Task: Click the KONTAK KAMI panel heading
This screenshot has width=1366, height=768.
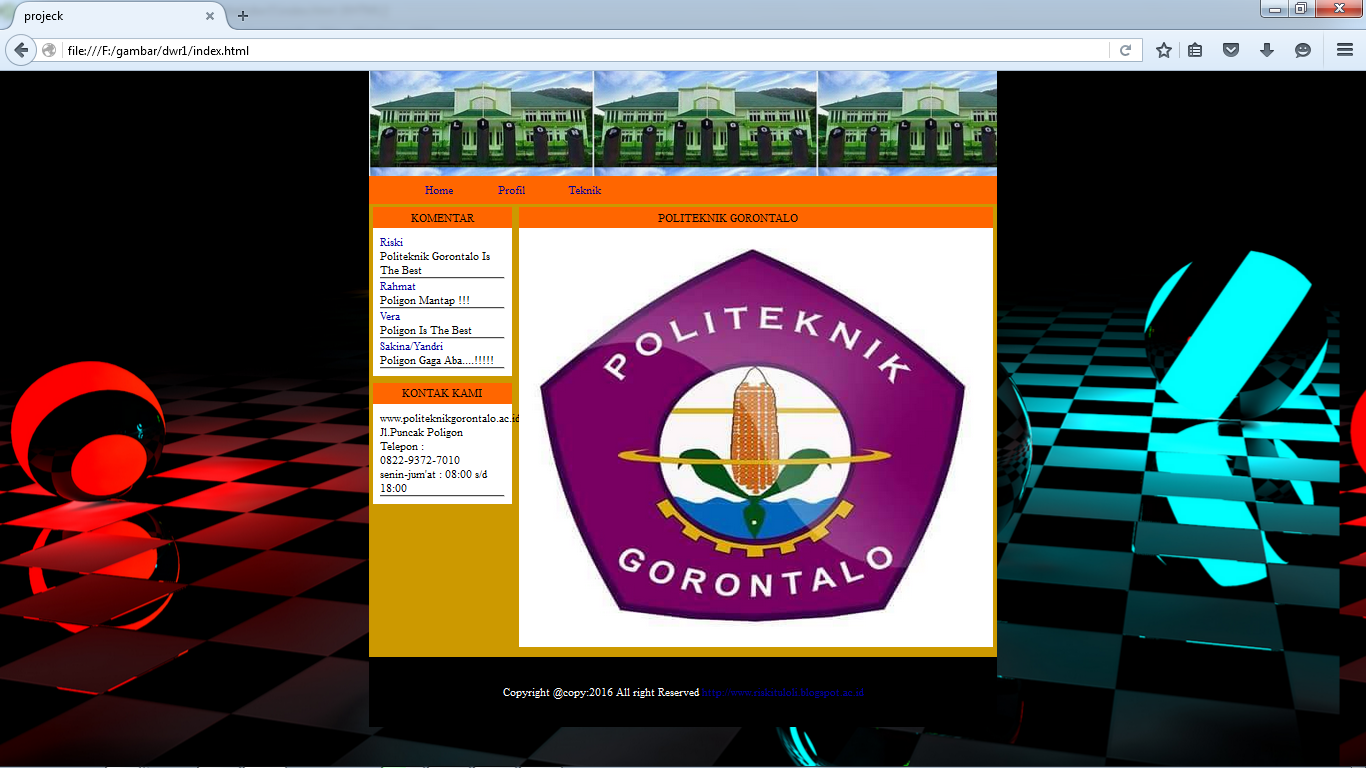Action: point(442,393)
